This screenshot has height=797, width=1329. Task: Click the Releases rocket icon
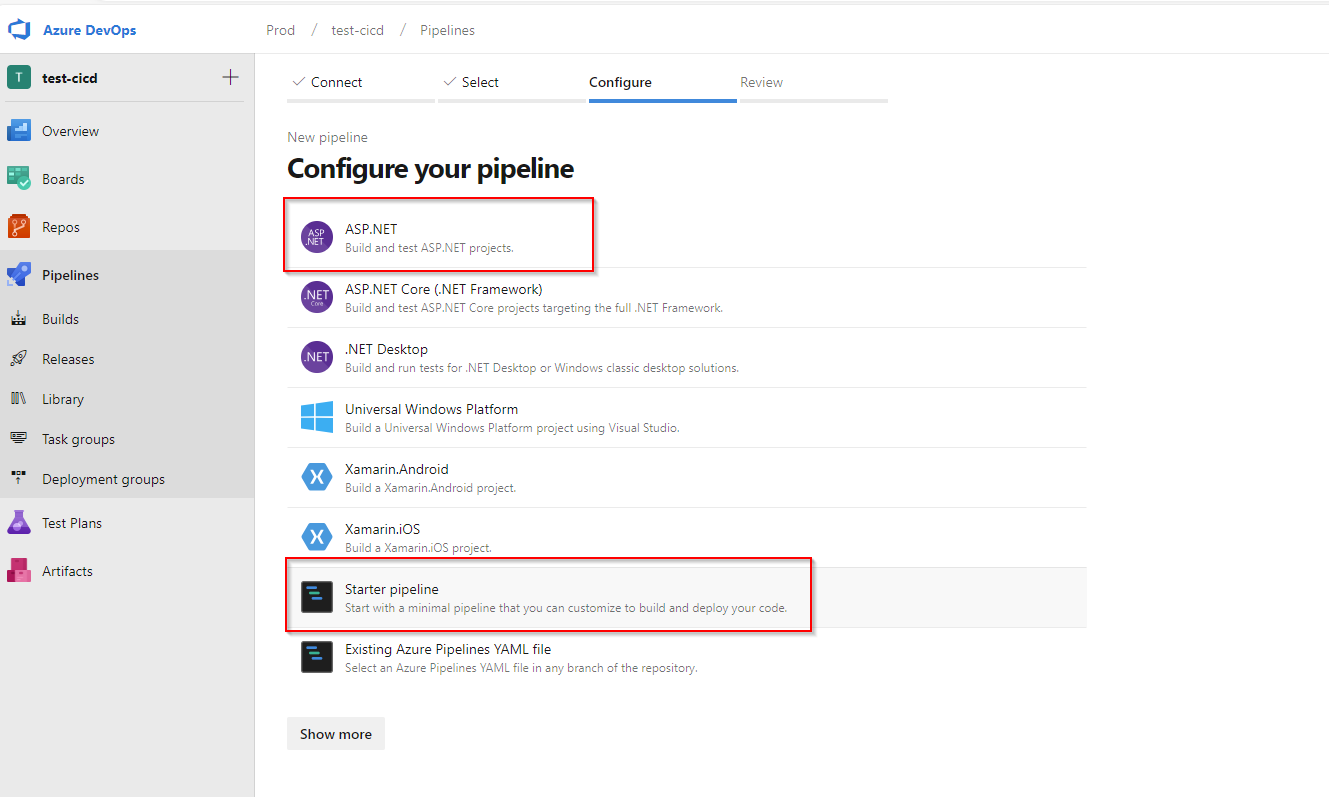click(19, 359)
